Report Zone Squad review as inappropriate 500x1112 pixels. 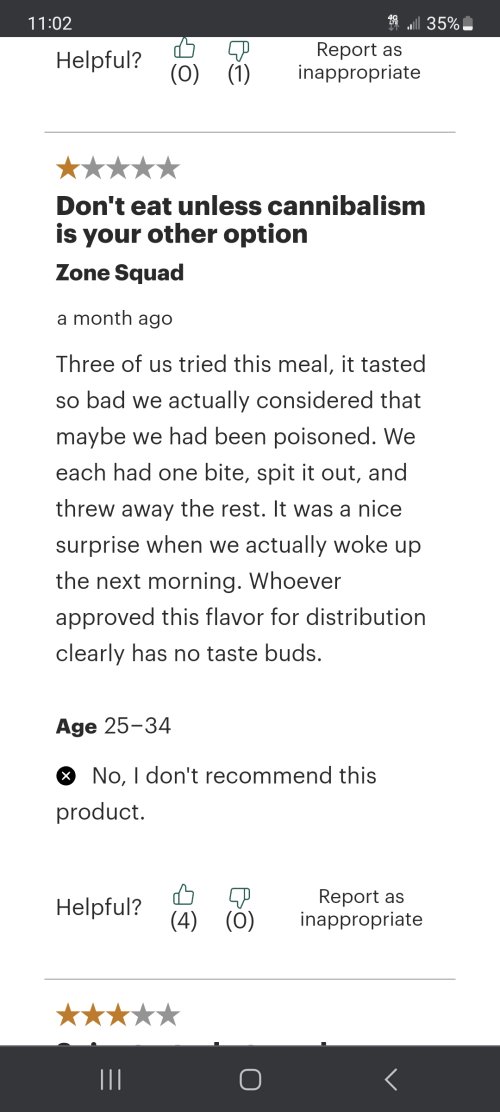[361, 908]
